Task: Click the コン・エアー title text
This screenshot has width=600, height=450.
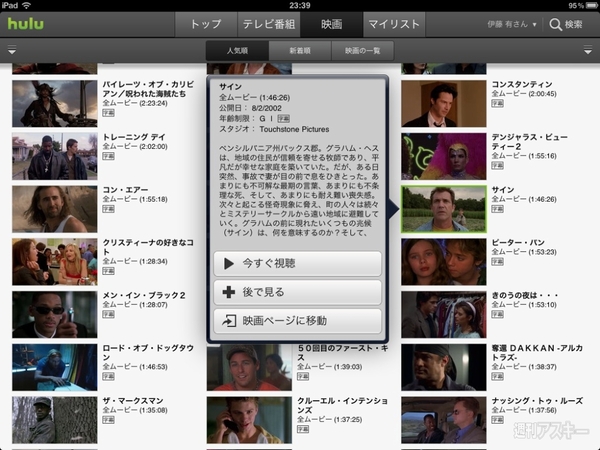Action: (125, 190)
